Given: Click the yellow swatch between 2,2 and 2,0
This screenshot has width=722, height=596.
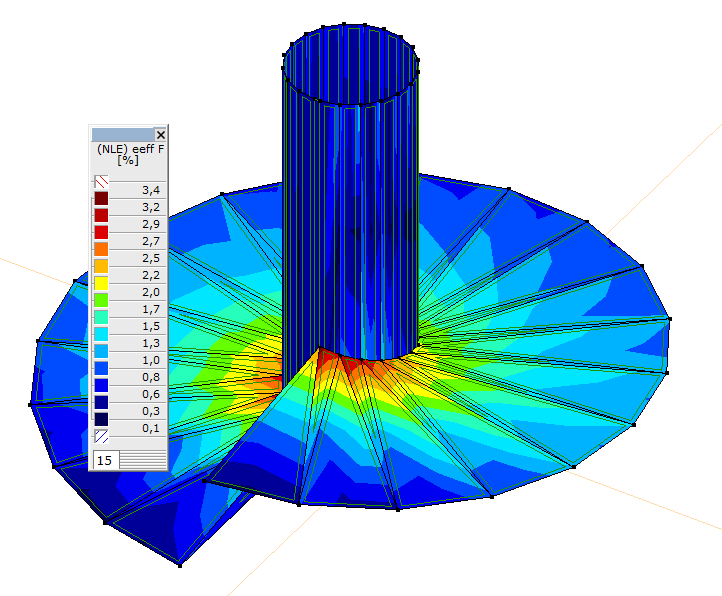Looking at the screenshot, I should click(101, 283).
